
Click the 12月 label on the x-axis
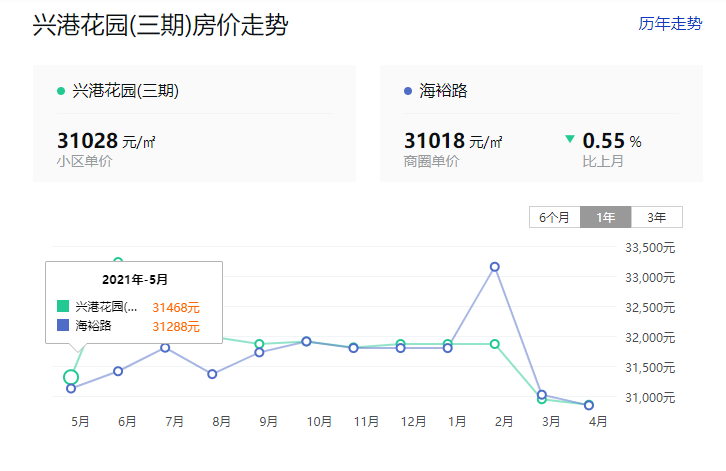(x=413, y=421)
